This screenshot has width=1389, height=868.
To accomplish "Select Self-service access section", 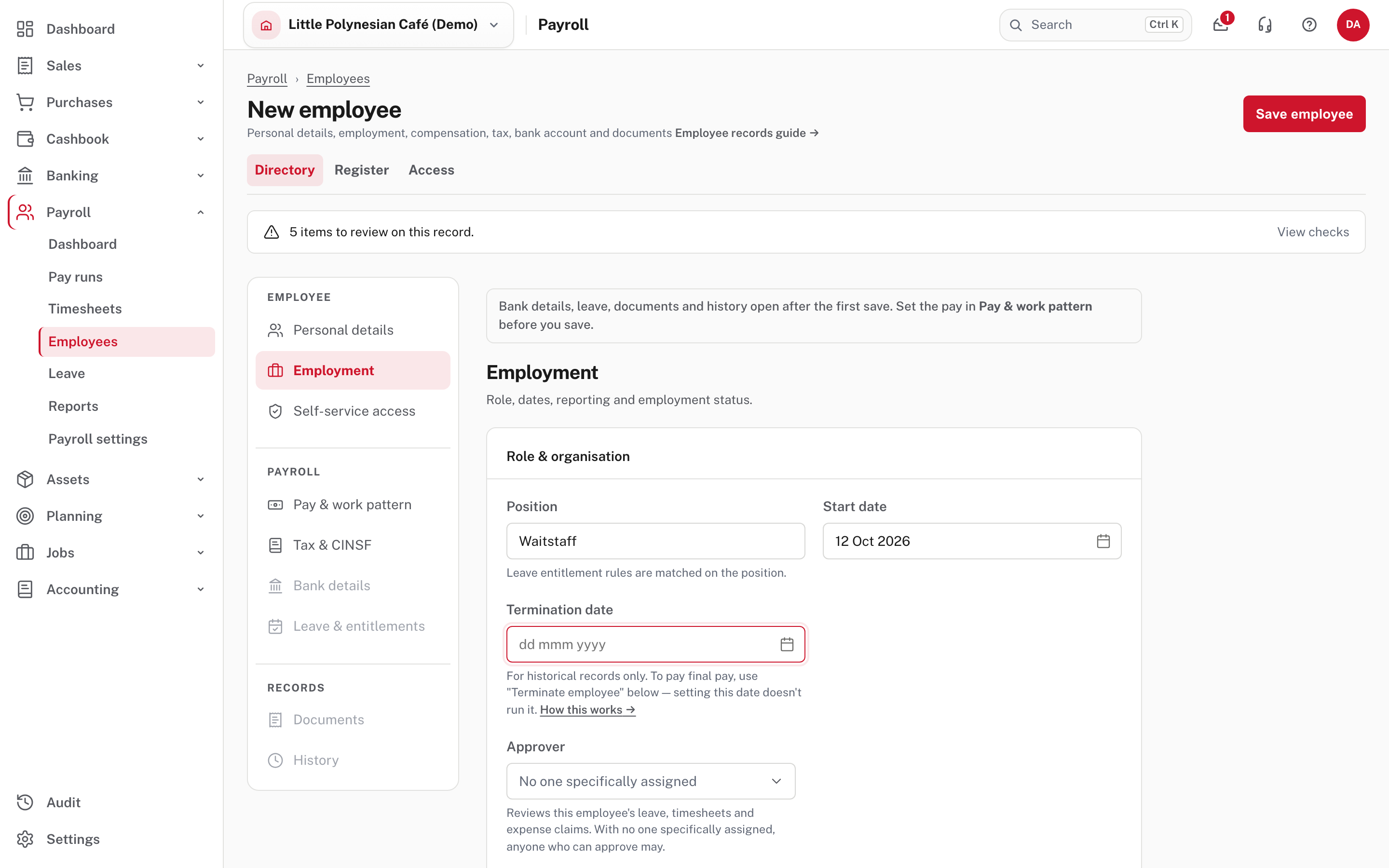I will 353,411.
